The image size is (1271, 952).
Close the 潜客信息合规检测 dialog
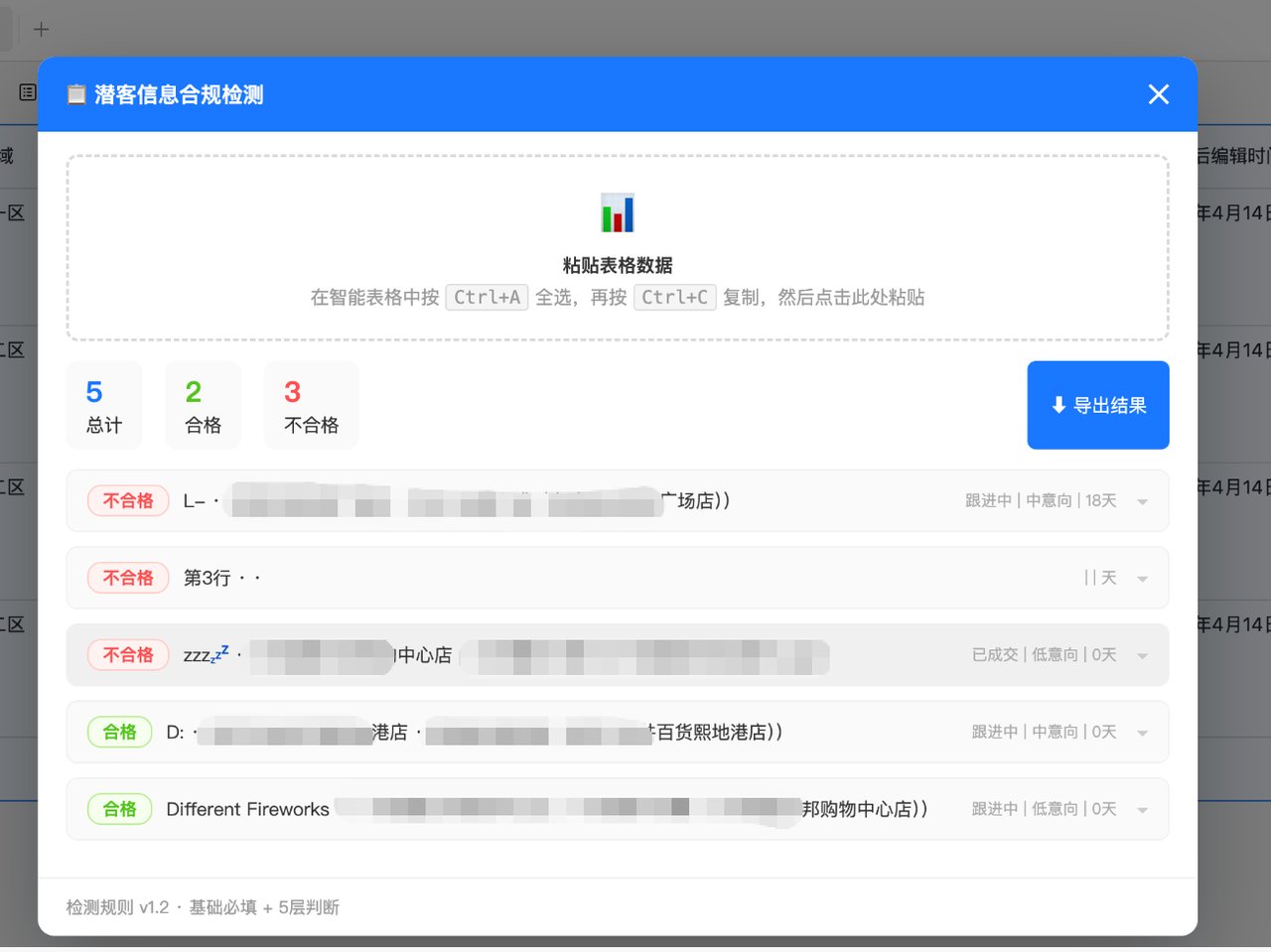[x=1158, y=94]
